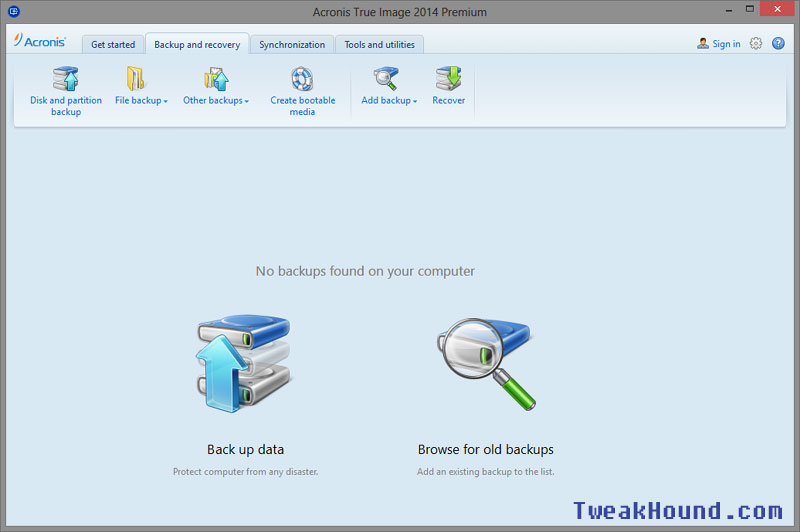
Task: Click the Recover green arrow icon
Action: click(448, 79)
